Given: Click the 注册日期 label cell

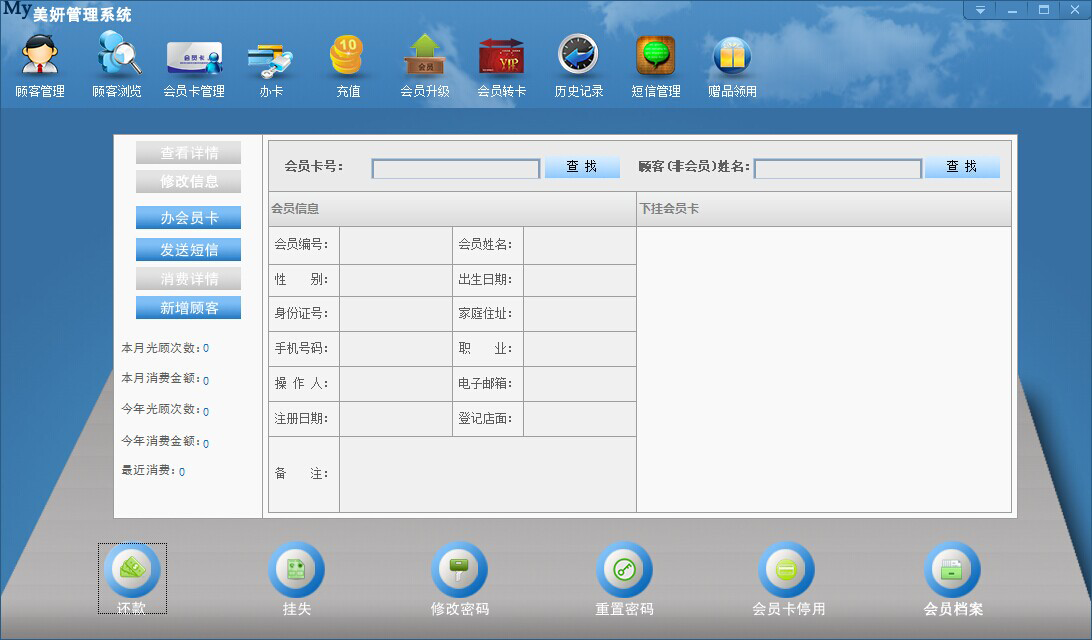Looking at the screenshot, I should 304,419.
